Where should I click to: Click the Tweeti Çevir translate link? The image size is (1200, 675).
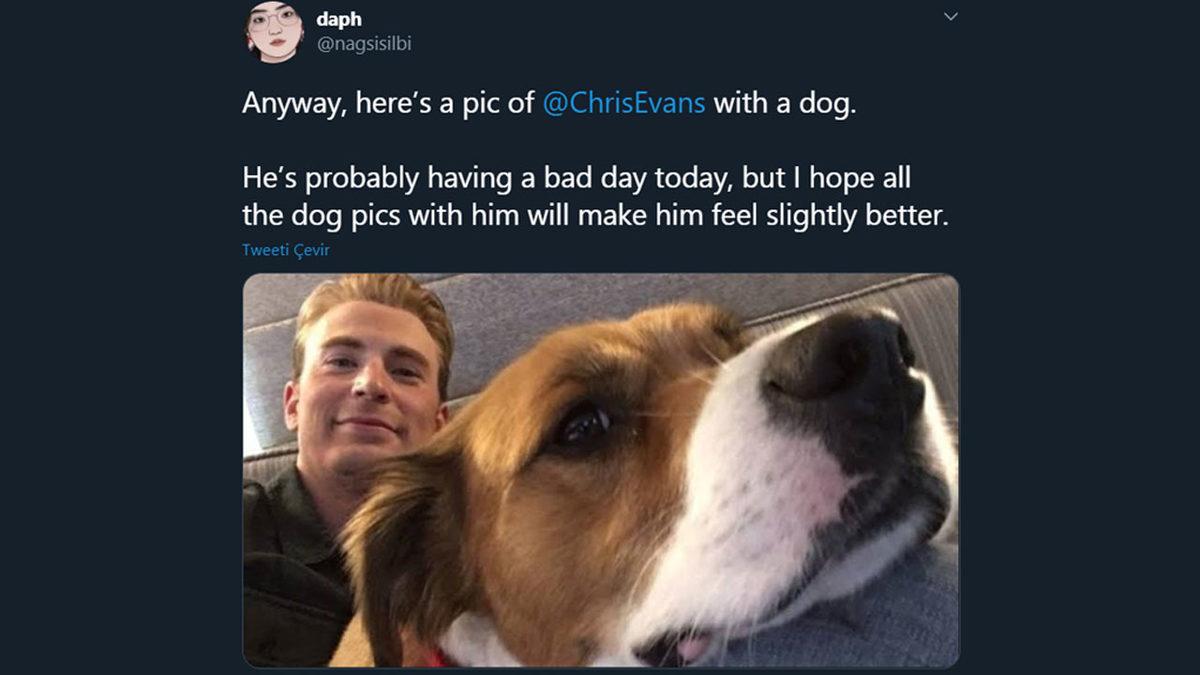point(285,250)
